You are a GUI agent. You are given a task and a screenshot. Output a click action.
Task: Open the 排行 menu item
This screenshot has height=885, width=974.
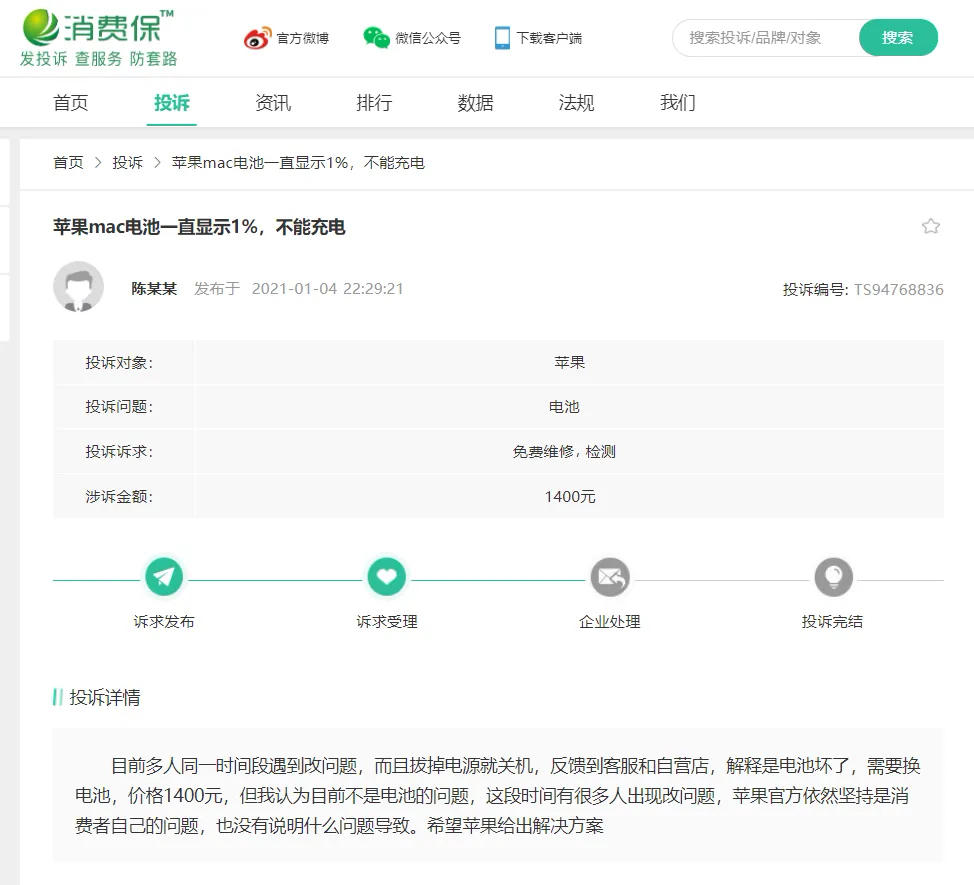click(373, 102)
